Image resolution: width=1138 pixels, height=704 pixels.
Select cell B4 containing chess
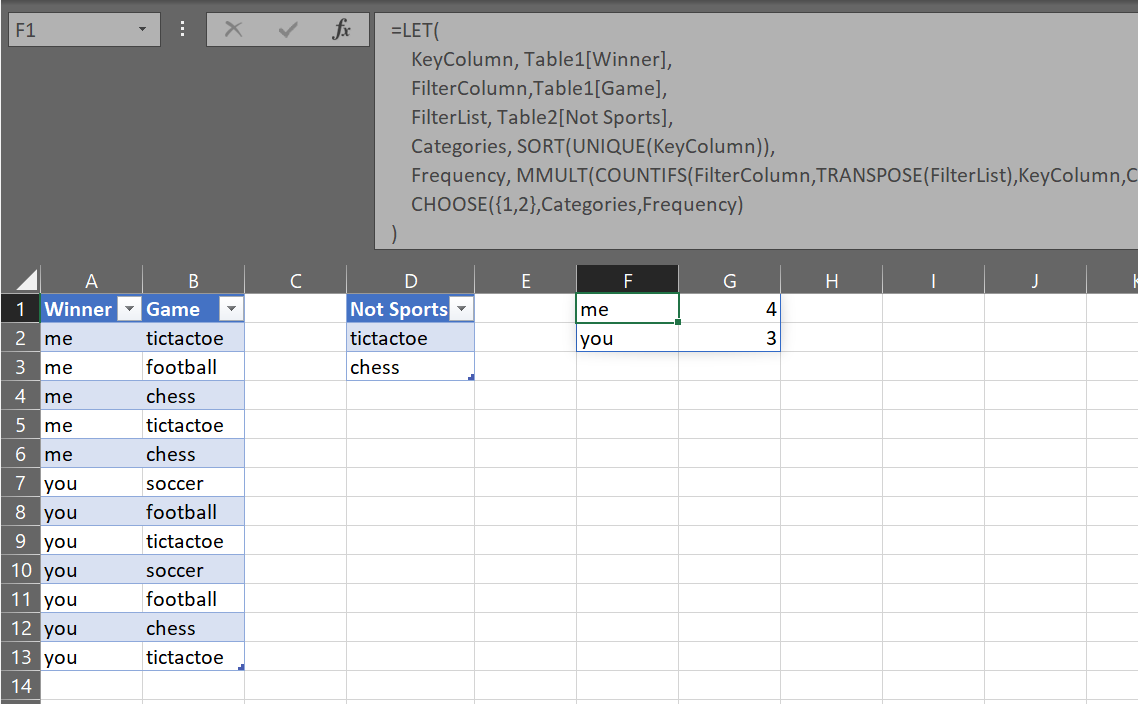click(x=194, y=396)
